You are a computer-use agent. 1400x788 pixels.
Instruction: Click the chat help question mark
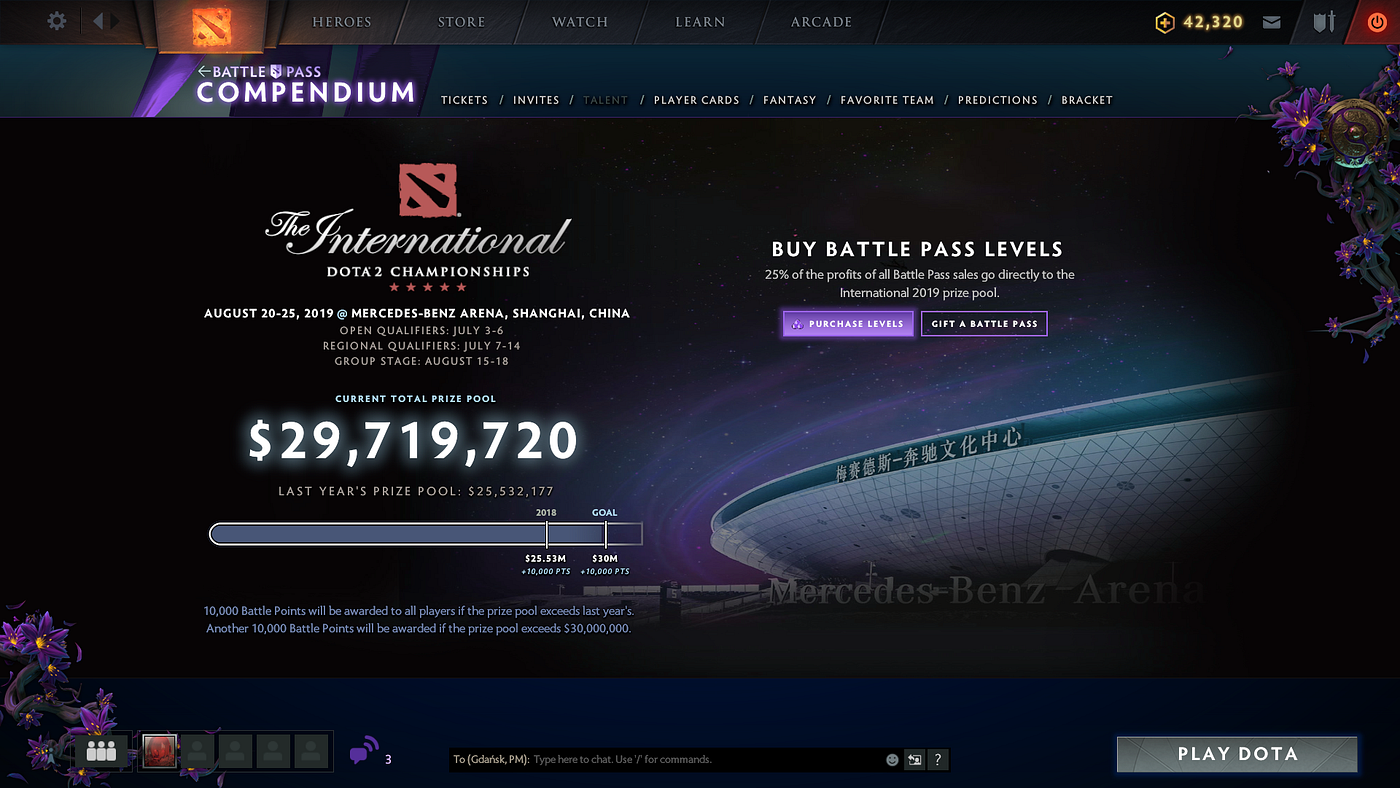tap(937, 760)
